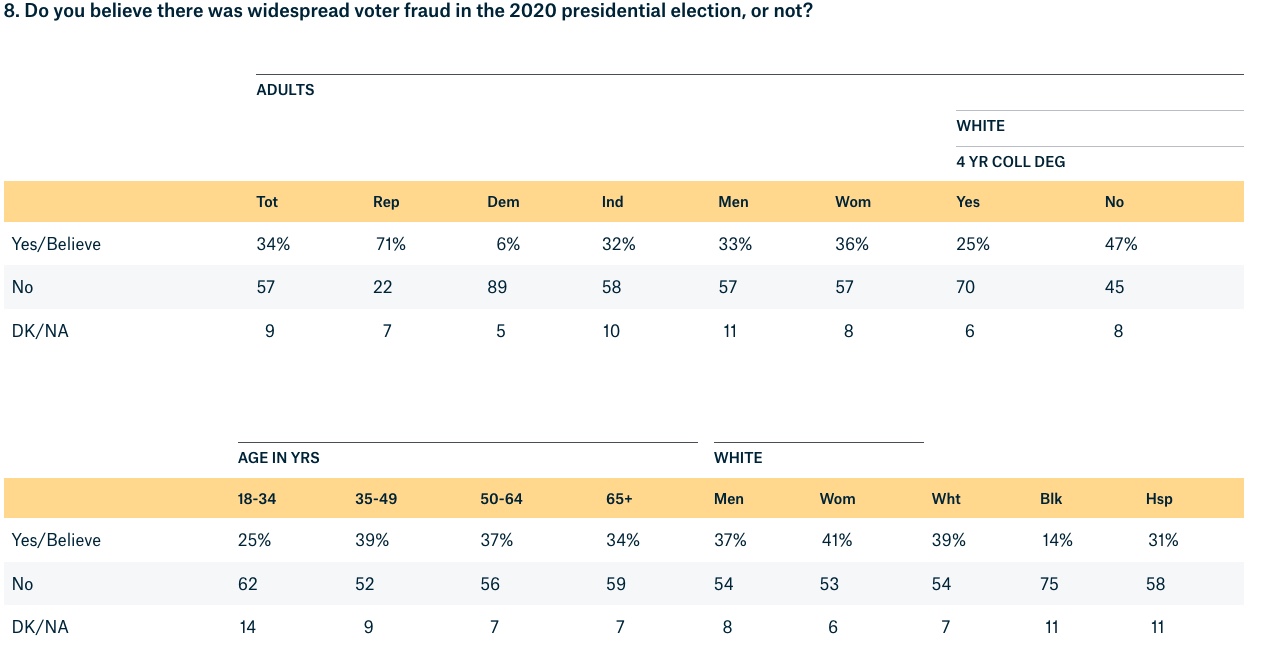The image size is (1261, 648).
Task: Click the 47% no-college-degree value
Action: pos(1121,244)
